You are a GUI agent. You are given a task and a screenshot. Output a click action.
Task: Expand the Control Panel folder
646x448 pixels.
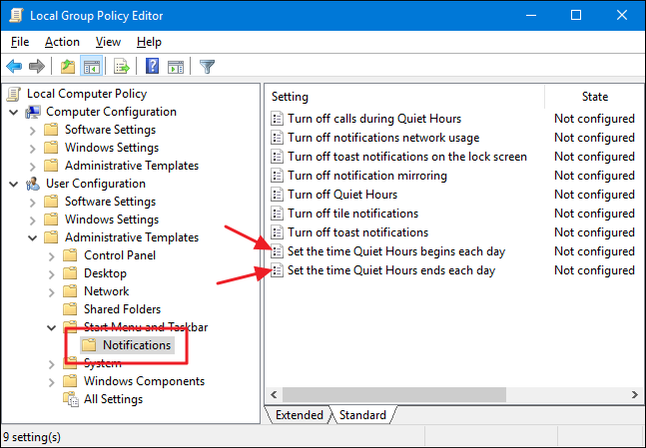pos(51,256)
